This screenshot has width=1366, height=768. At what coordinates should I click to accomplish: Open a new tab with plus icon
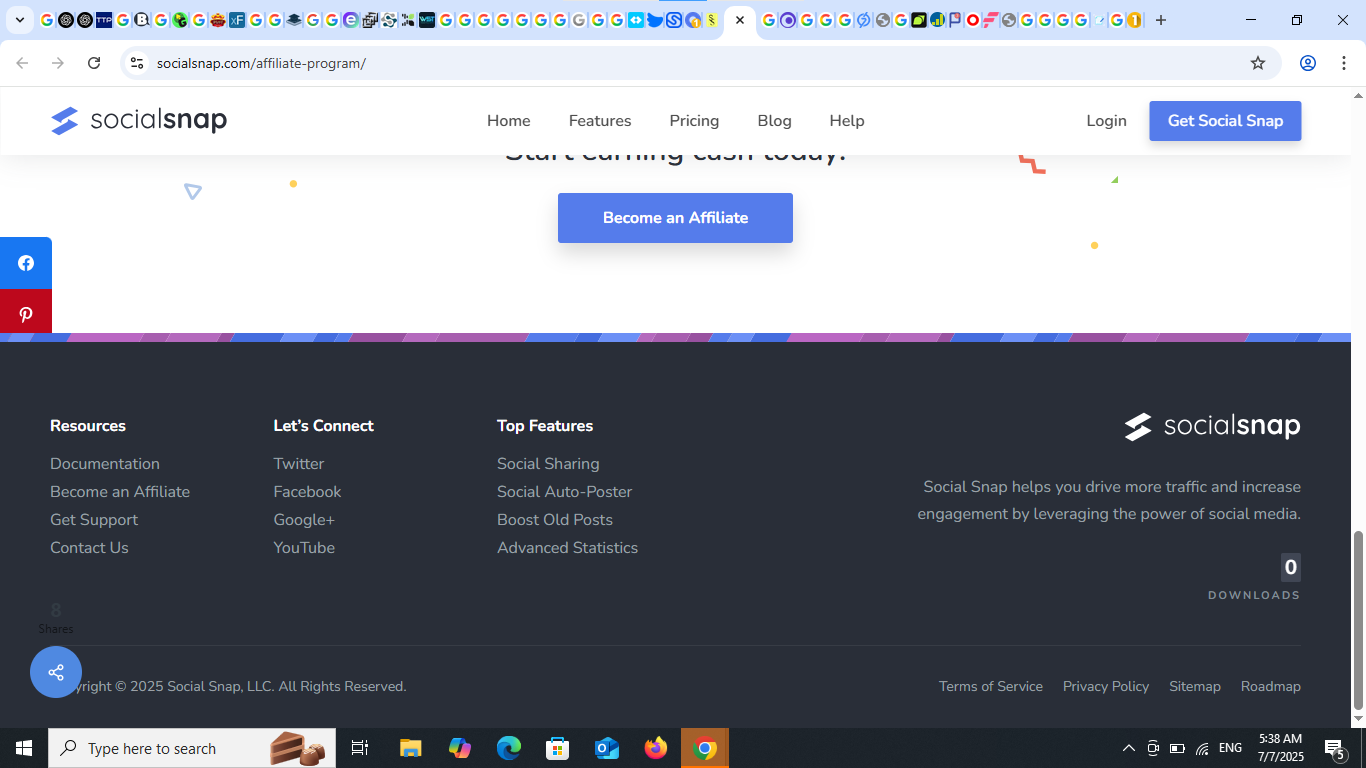[x=1160, y=20]
